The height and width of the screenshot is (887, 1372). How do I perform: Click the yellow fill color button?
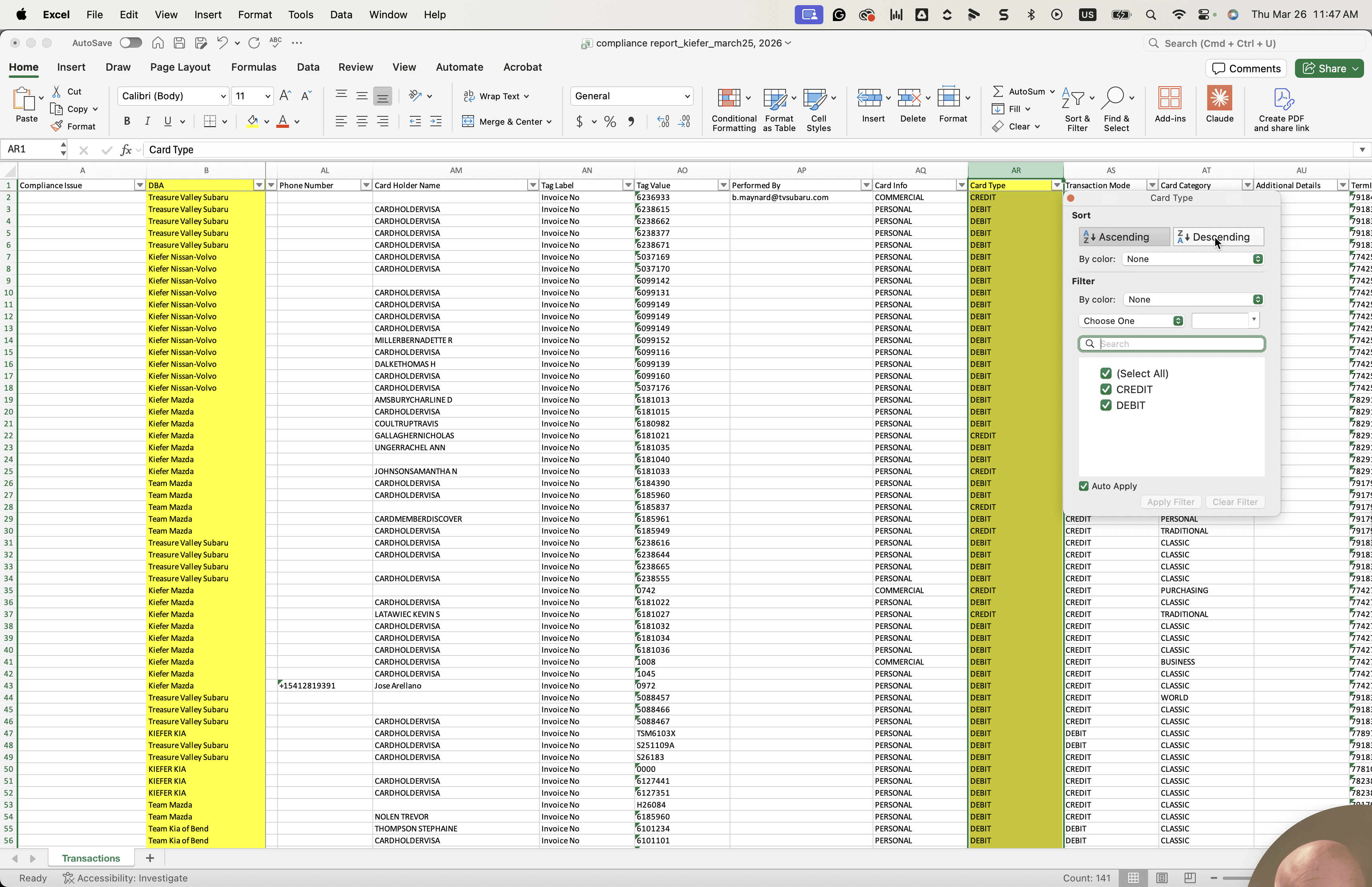[x=252, y=121]
